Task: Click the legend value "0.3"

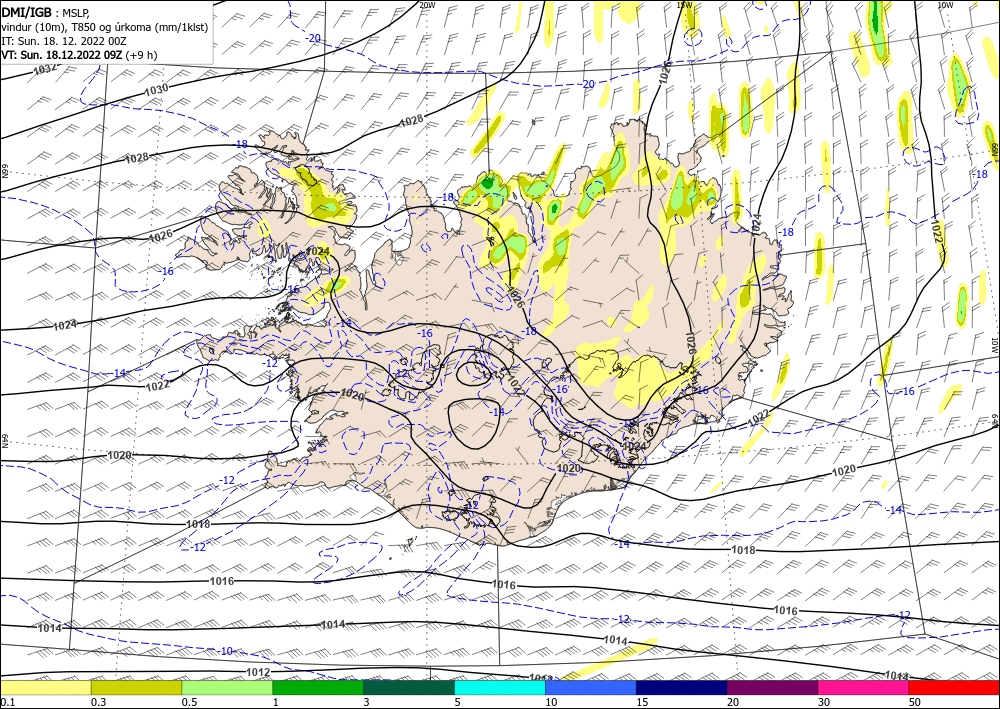Action: point(98,702)
